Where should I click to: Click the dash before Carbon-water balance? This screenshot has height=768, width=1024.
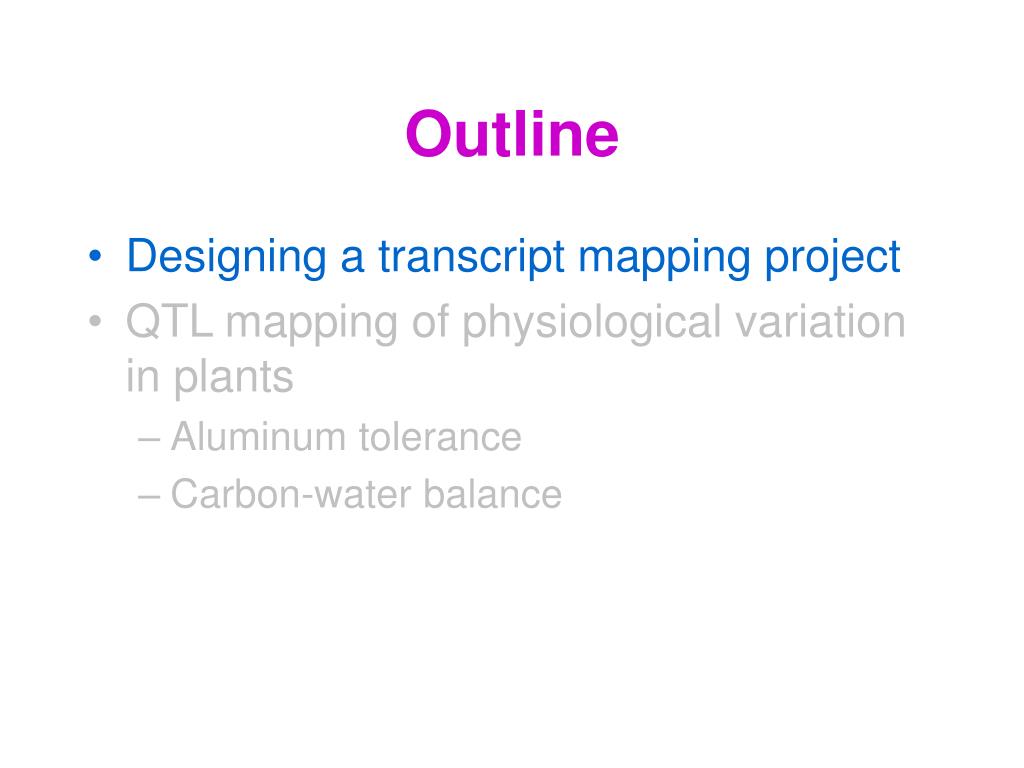point(149,496)
